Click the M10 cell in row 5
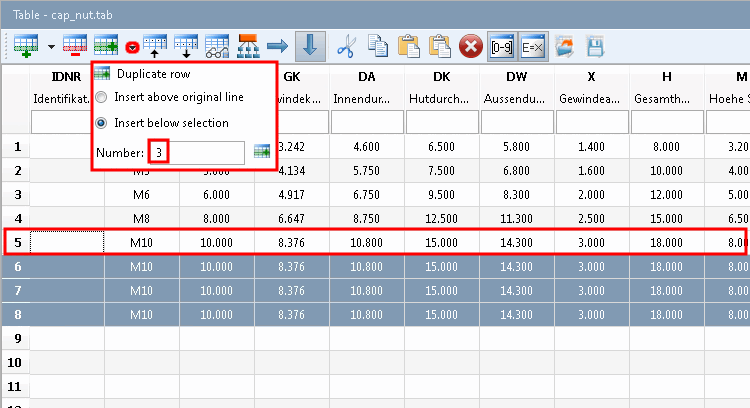 (142, 243)
